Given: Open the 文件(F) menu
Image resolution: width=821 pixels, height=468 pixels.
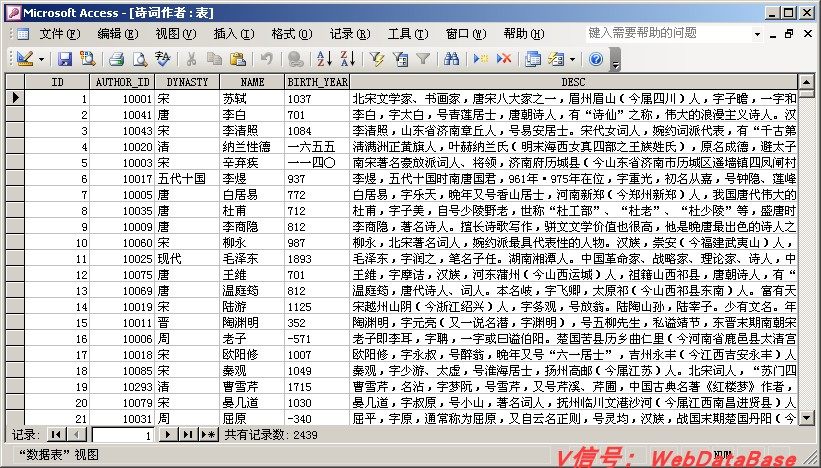Looking at the screenshot, I should point(60,34).
